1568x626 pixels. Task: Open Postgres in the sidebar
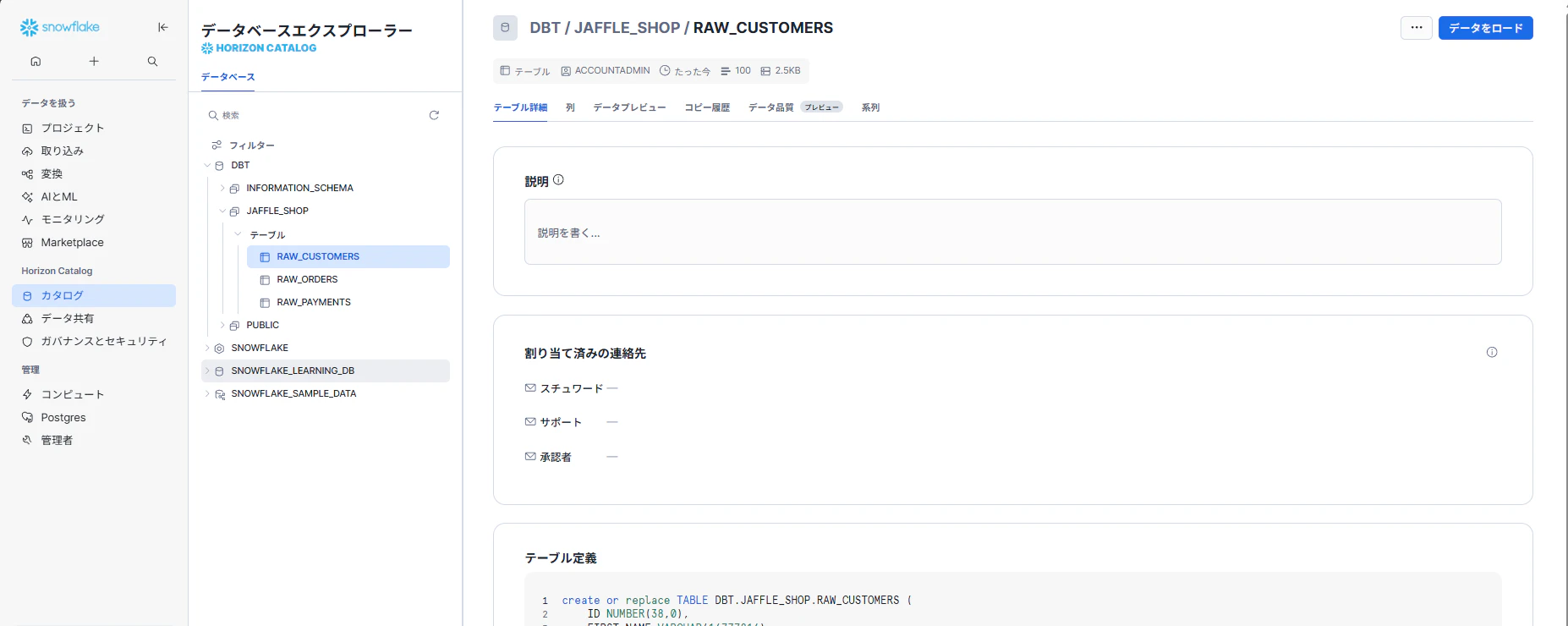click(94, 417)
